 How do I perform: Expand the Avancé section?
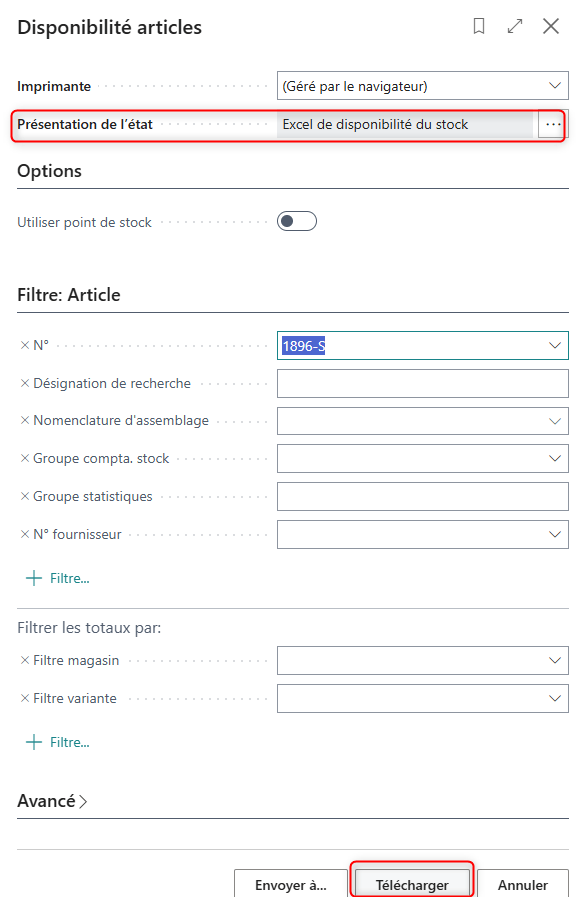point(52,801)
